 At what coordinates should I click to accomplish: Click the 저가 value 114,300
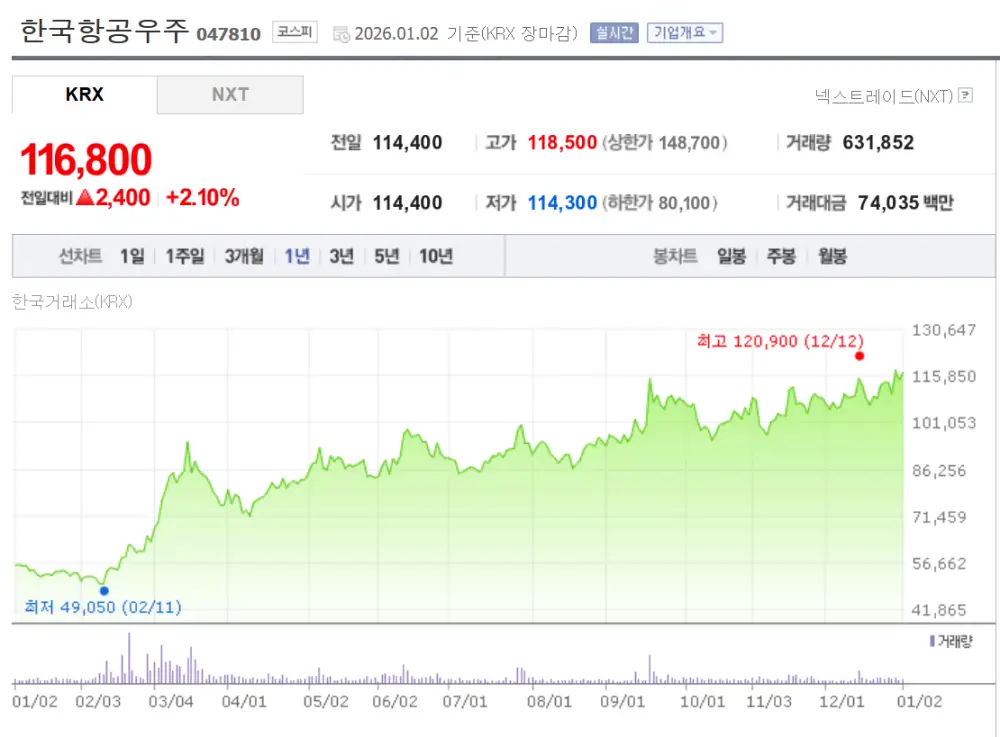pos(562,203)
